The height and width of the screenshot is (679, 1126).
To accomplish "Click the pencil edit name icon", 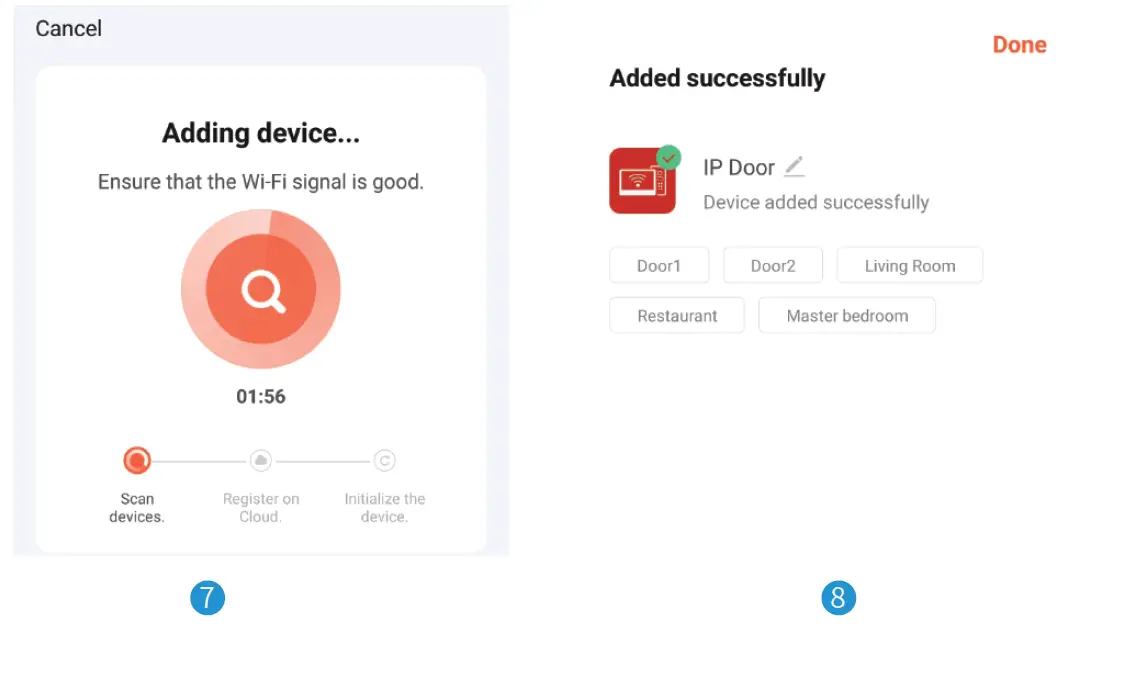I will click(794, 167).
